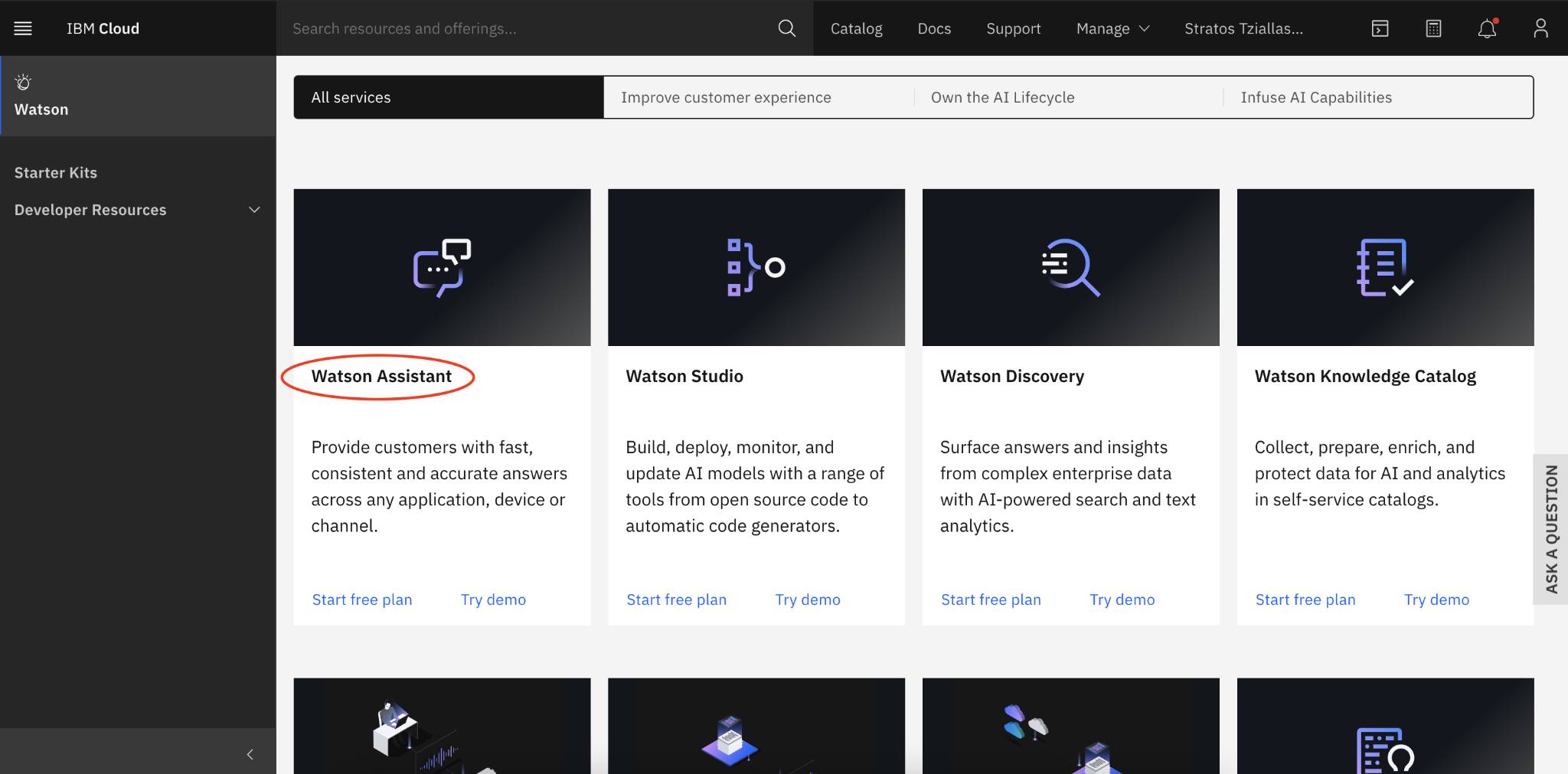Screen dimensions: 1568x774
Task: Start free plan for Watson Studio
Action: (676, 599)
